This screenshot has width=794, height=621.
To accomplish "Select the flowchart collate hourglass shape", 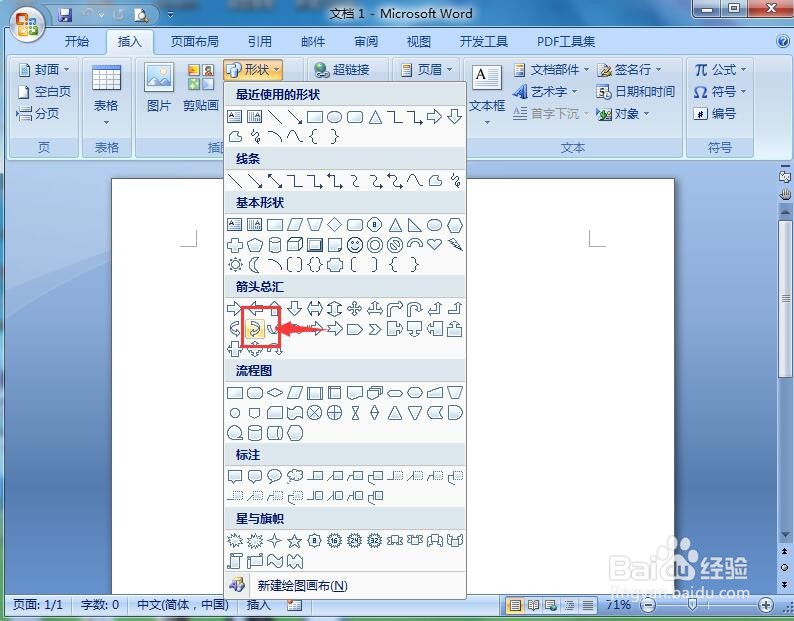I will 355,413.
